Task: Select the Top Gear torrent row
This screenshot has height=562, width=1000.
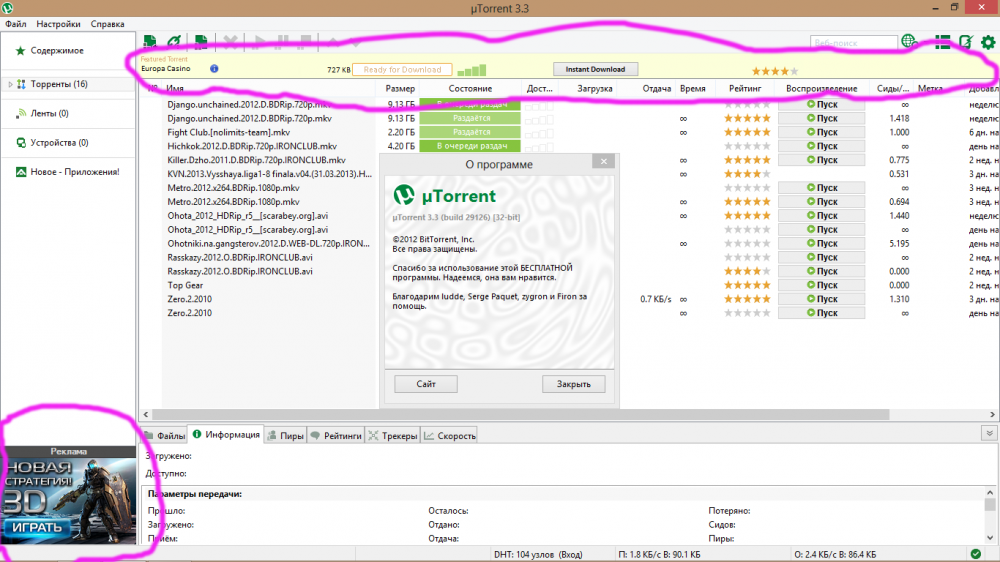Action: coord(185,285)
